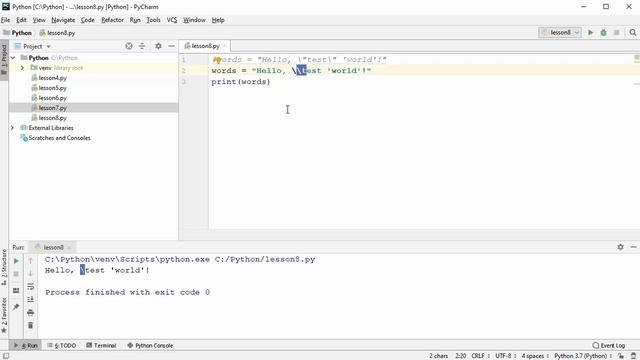Toggle scroll to end in run console

point(30,300)
